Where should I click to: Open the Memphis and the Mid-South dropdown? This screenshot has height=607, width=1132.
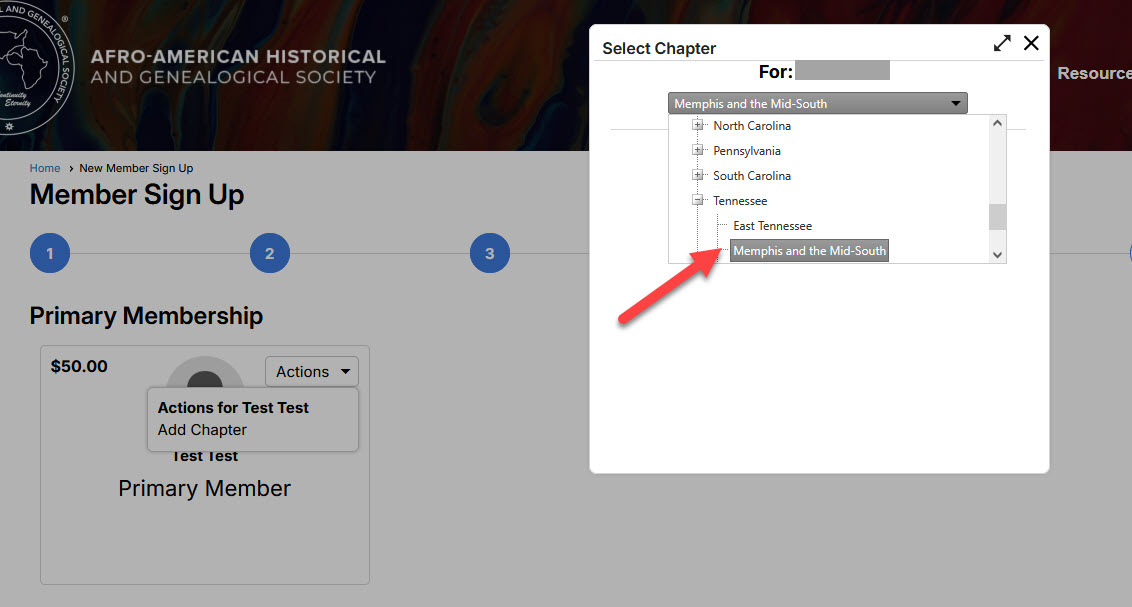tap(817, 103)
